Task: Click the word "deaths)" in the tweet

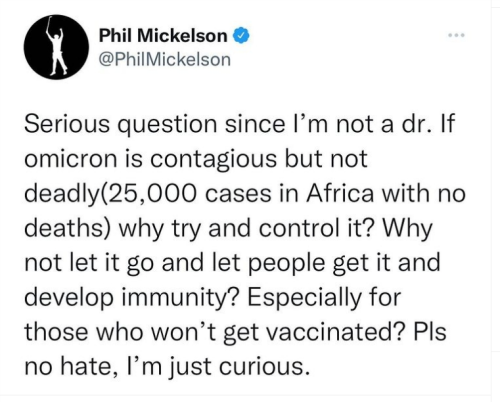Action: coord(68,228)
